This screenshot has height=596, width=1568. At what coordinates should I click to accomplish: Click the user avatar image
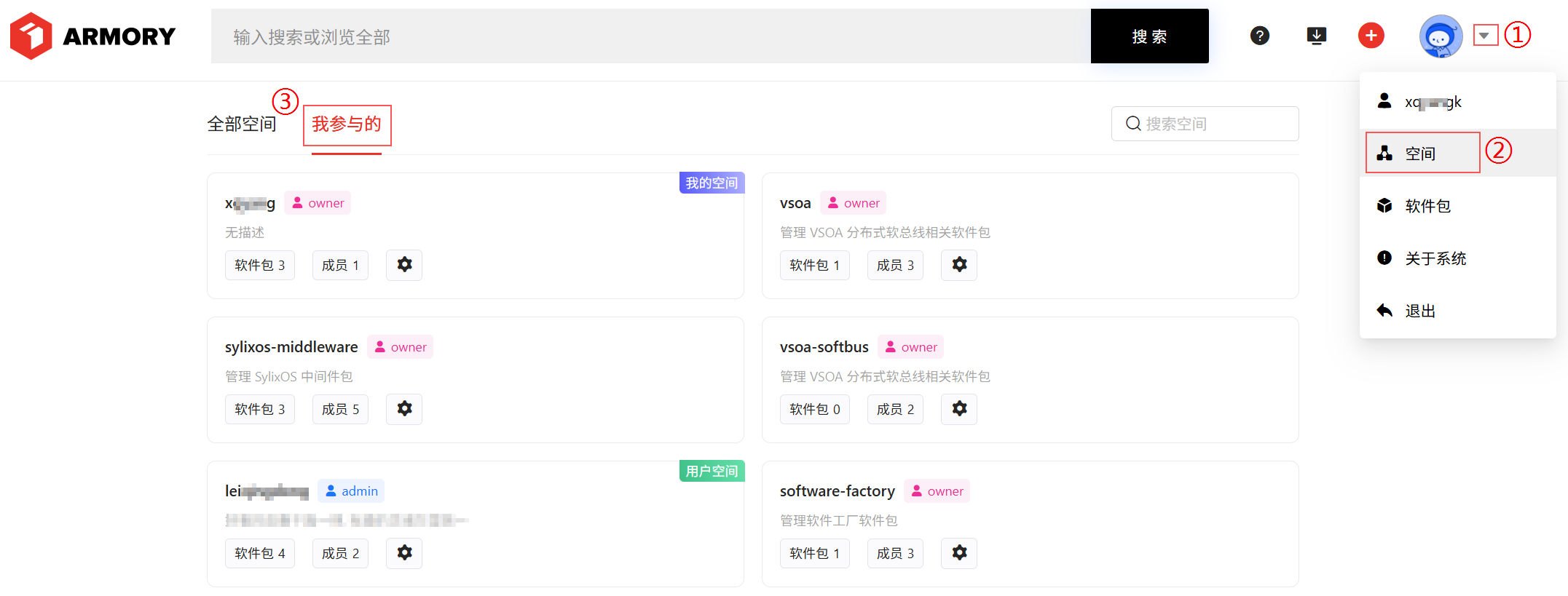[1440, 36]
